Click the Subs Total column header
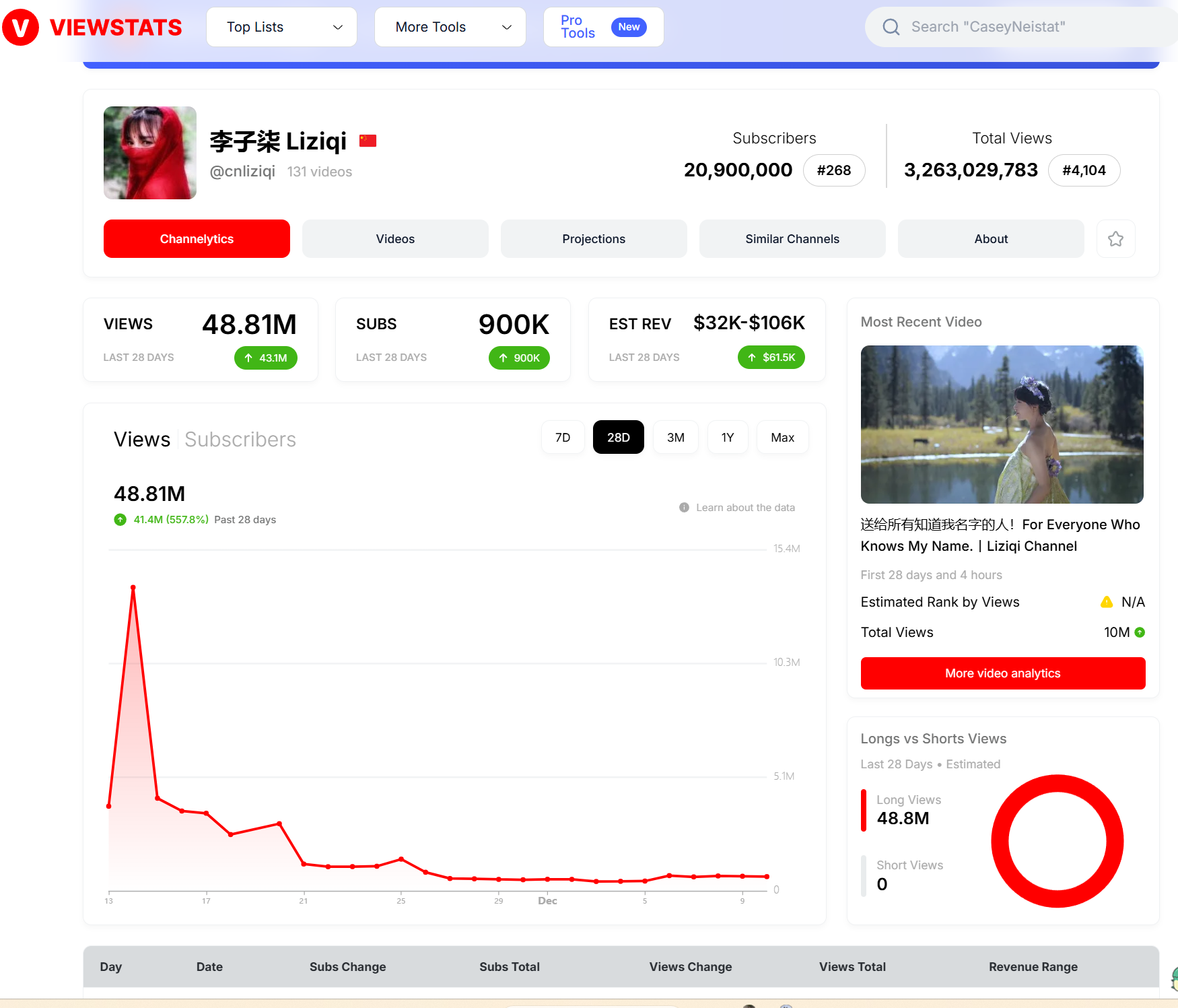 tap(510, 967)
